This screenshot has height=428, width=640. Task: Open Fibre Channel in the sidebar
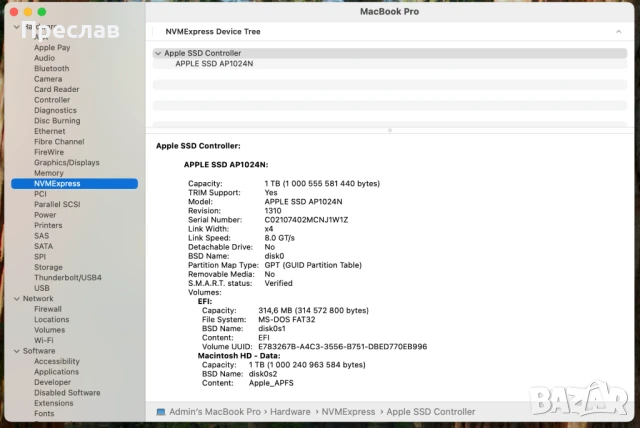tap(59, 142)
